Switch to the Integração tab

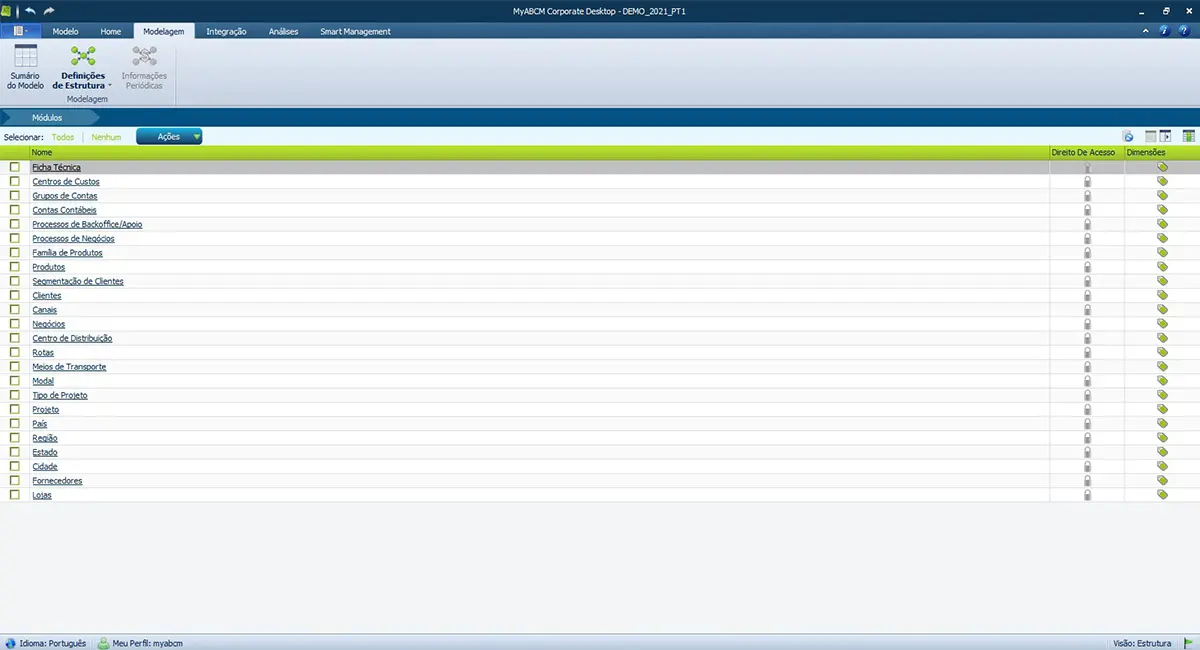point(226,31)
